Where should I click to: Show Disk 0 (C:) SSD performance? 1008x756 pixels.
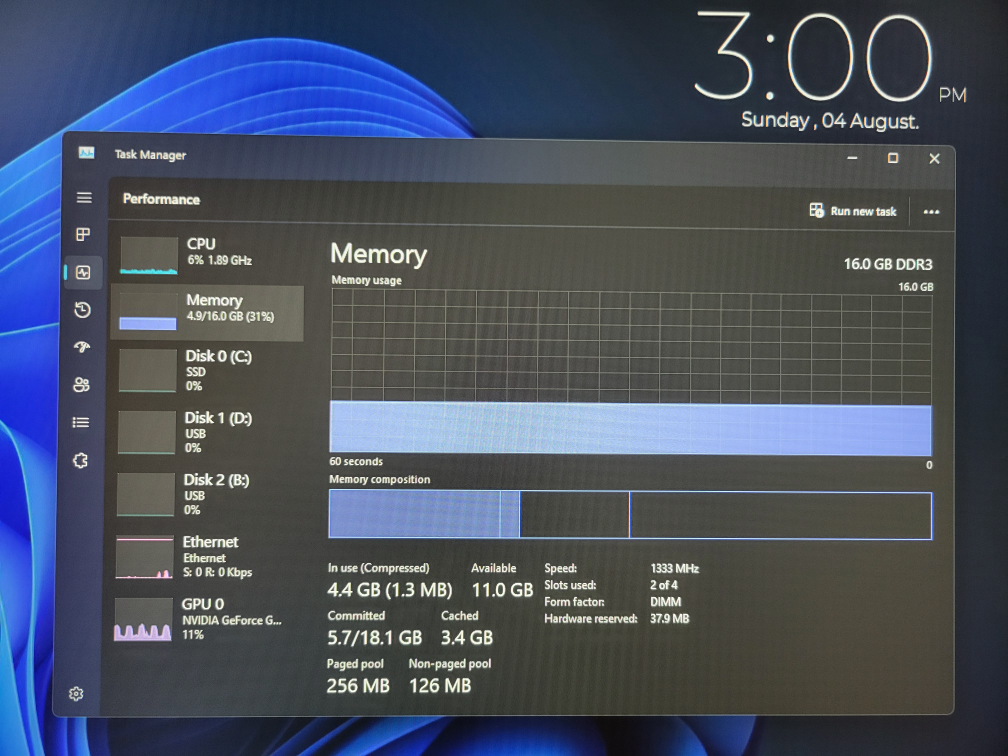click(x=207, y=370)
